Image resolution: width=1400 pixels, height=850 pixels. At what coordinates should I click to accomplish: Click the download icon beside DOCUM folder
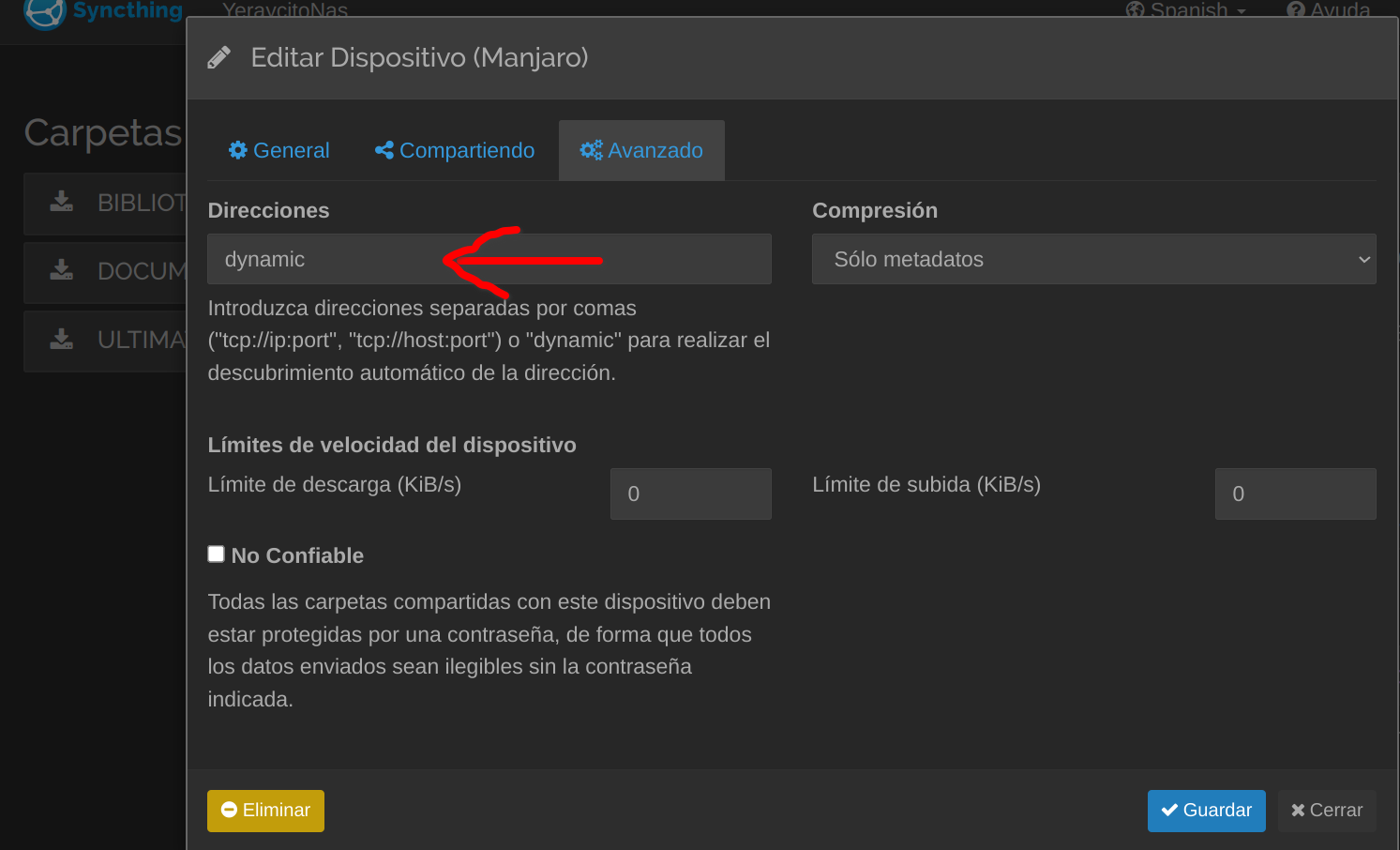62,271
